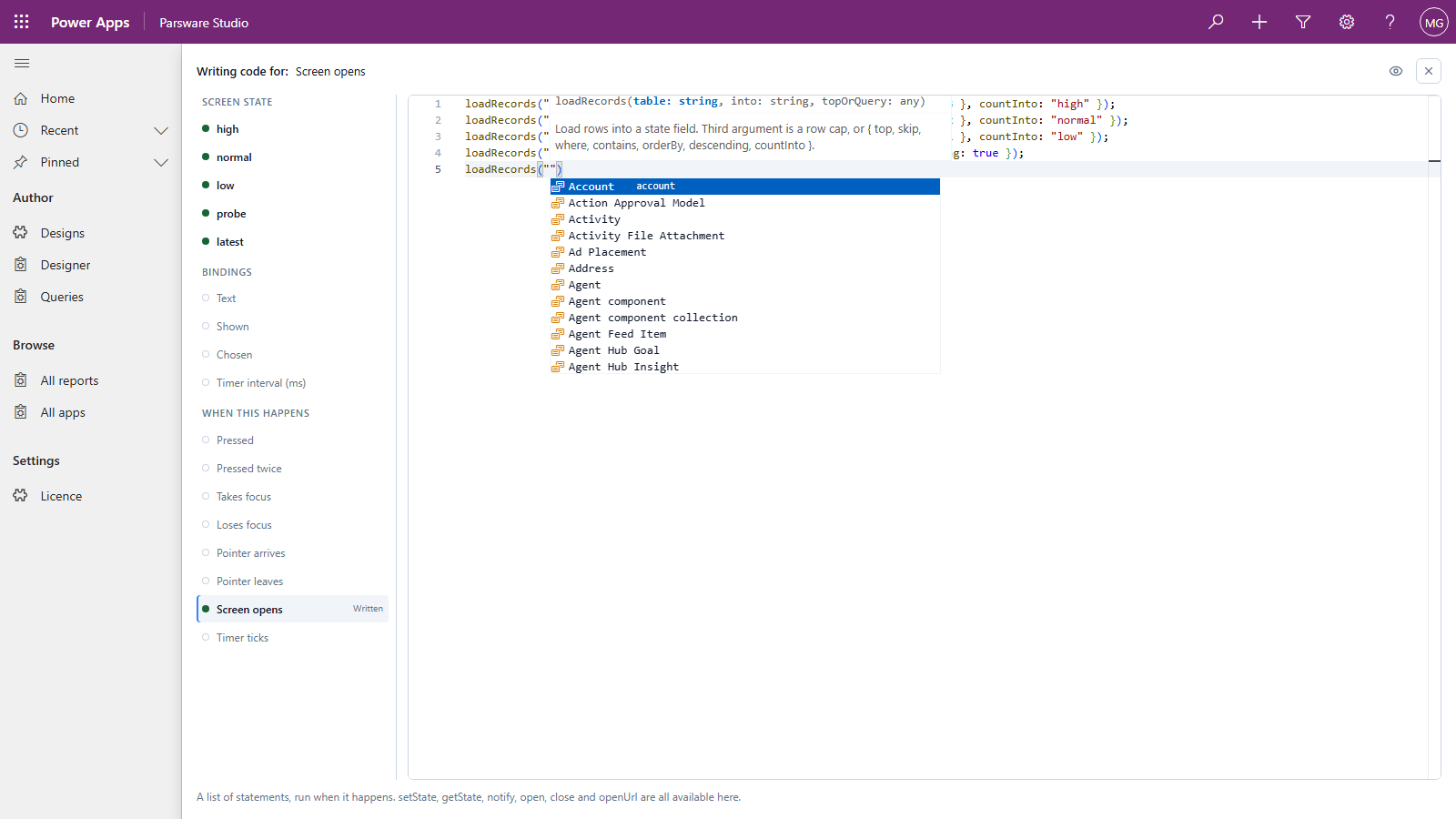Select the high screen state
This screenshot has width=1456, height=819.
pyautogui.click(x=292, y=129)
